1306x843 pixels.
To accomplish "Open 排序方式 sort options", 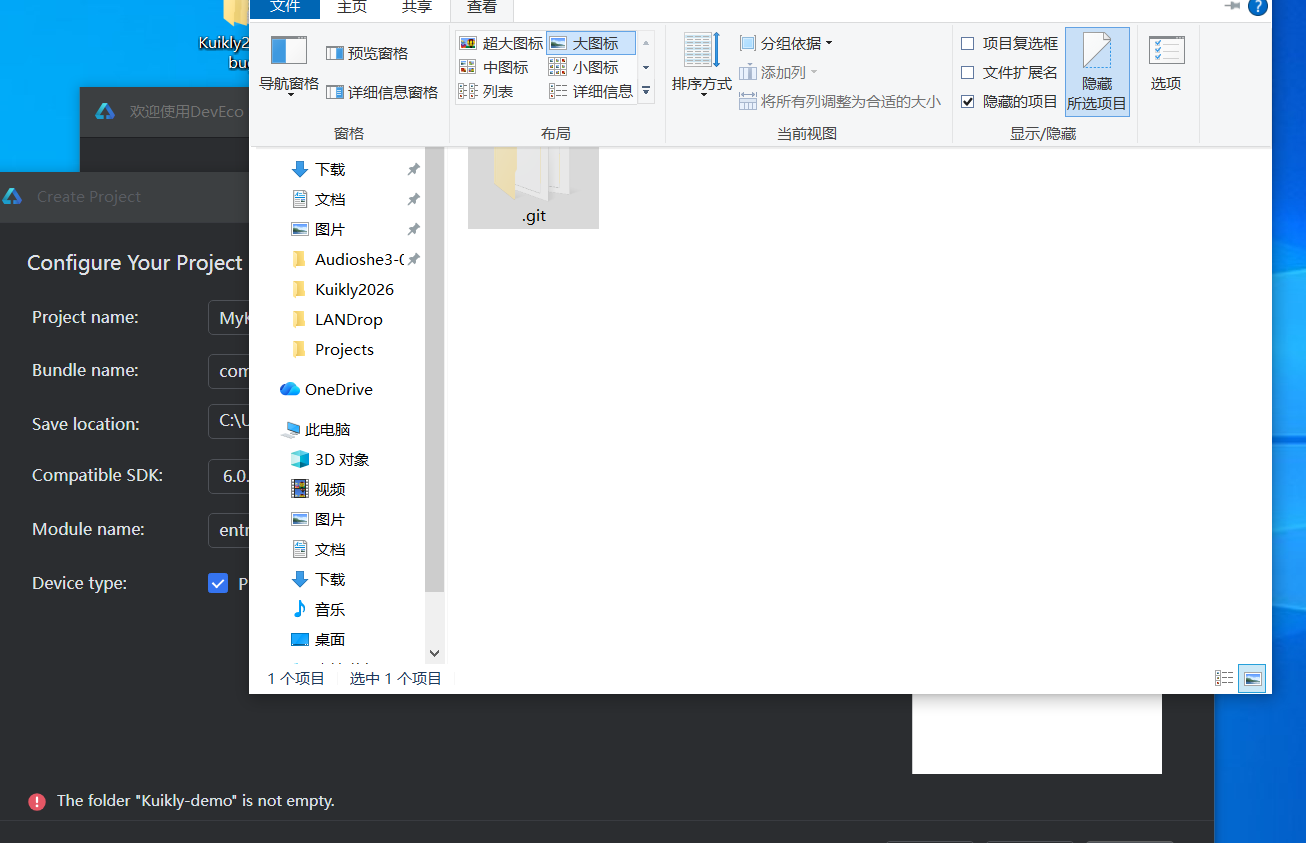I will click(x=702, y=64).
